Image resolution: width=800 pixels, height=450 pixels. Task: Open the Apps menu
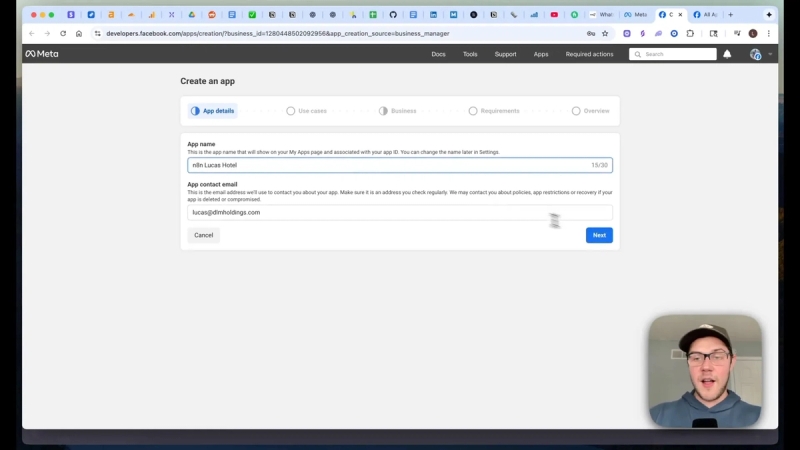541,54
